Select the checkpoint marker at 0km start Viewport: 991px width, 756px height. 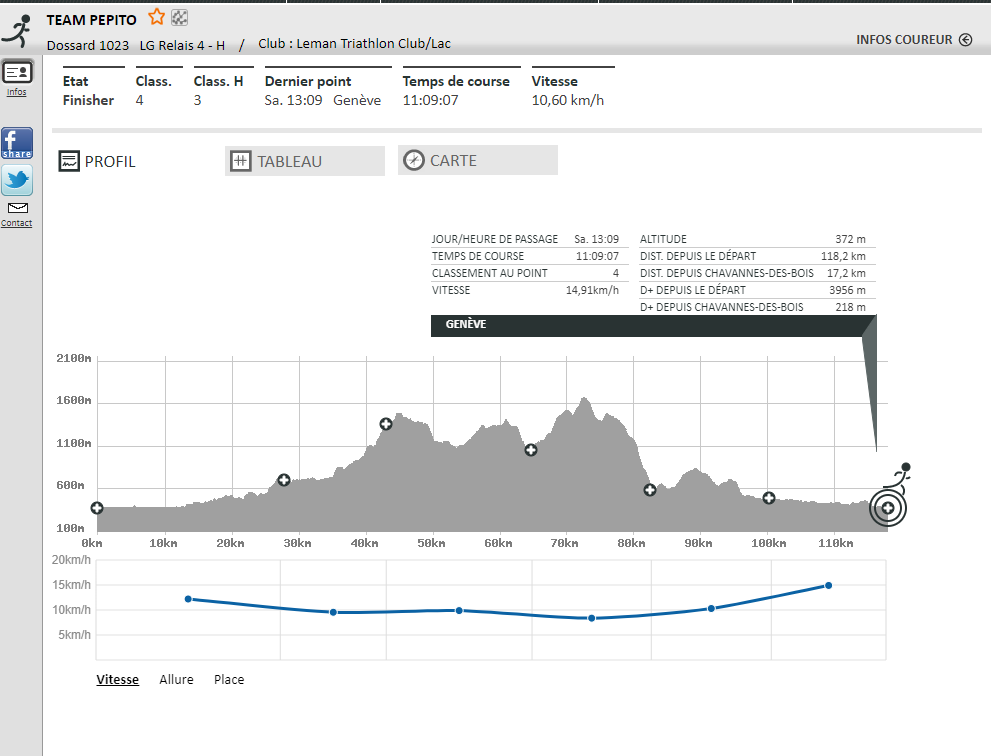[x=97, y=508]
